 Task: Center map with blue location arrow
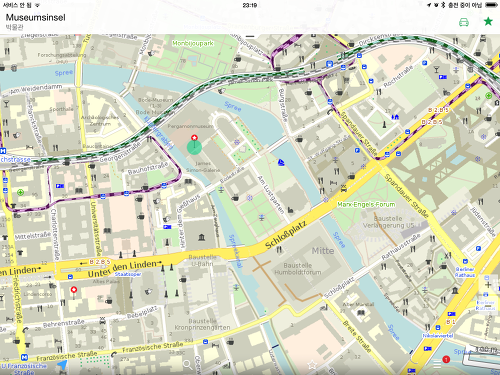tap(62, 365)
